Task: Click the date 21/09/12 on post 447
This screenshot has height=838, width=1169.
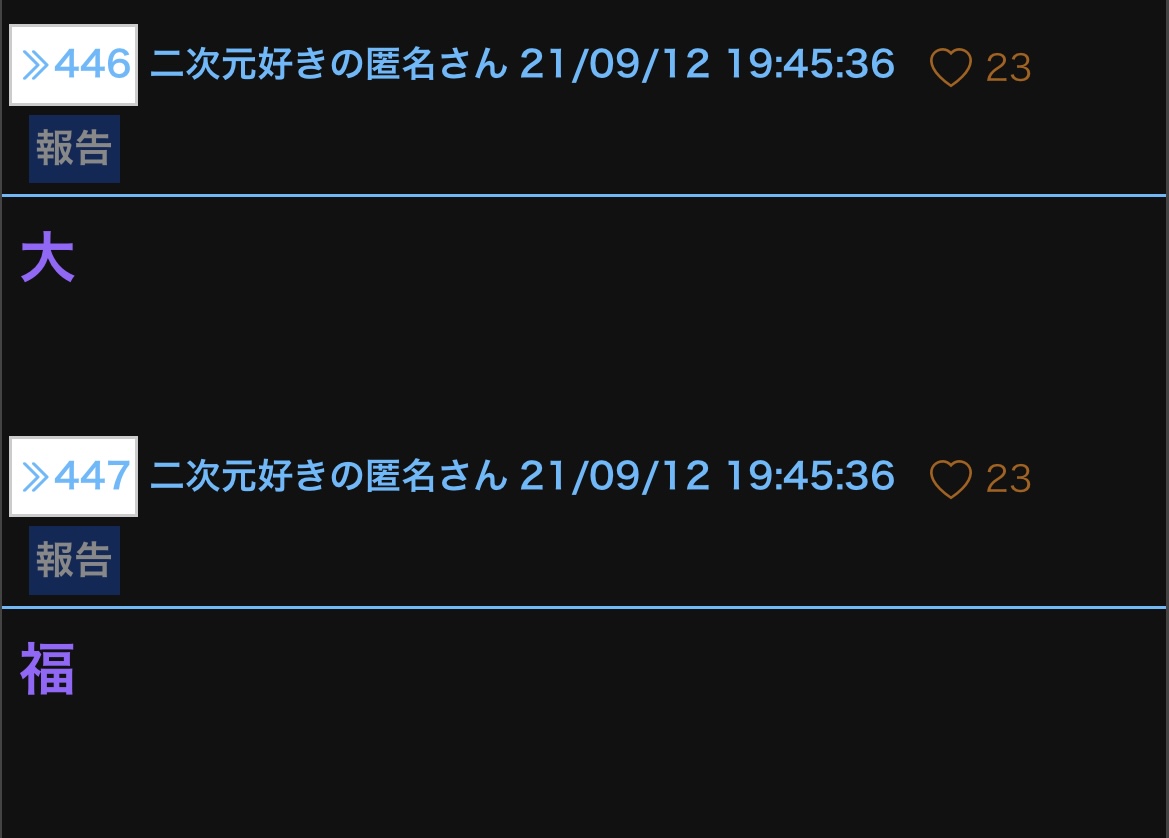Action: pyautogui.click(x=614, y=476)
